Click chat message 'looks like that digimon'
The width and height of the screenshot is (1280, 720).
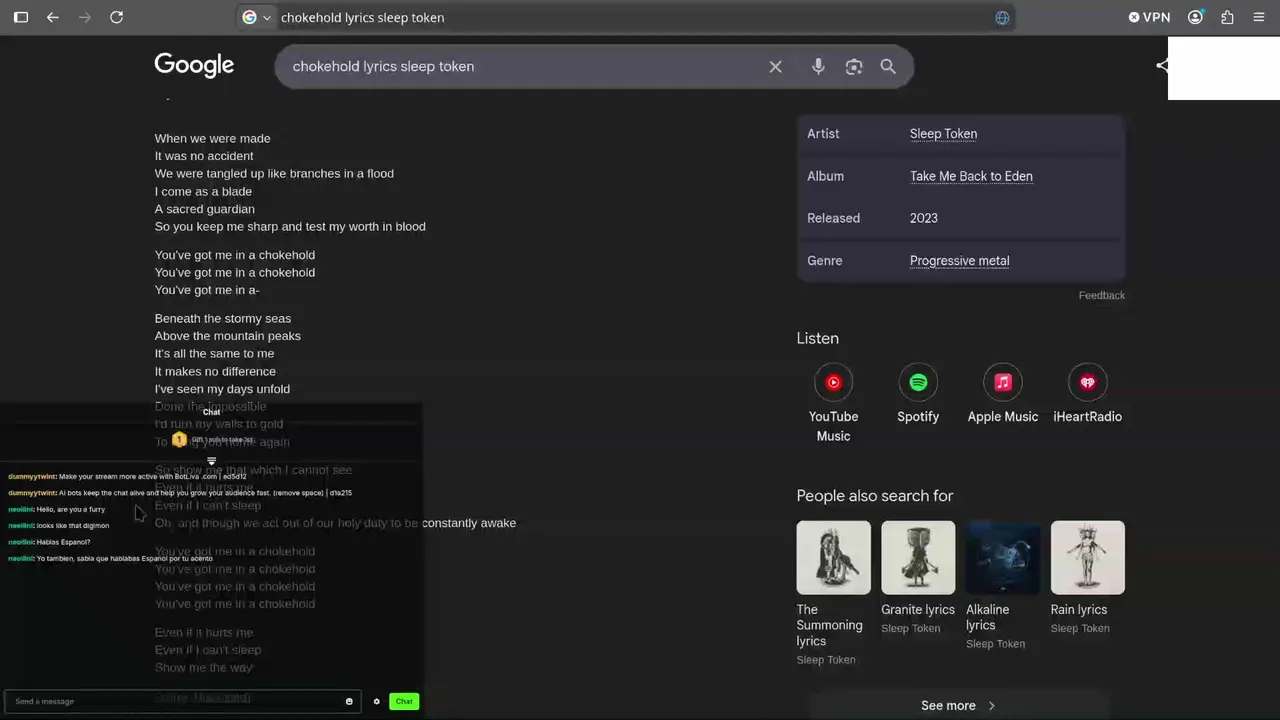click(73, 526)
